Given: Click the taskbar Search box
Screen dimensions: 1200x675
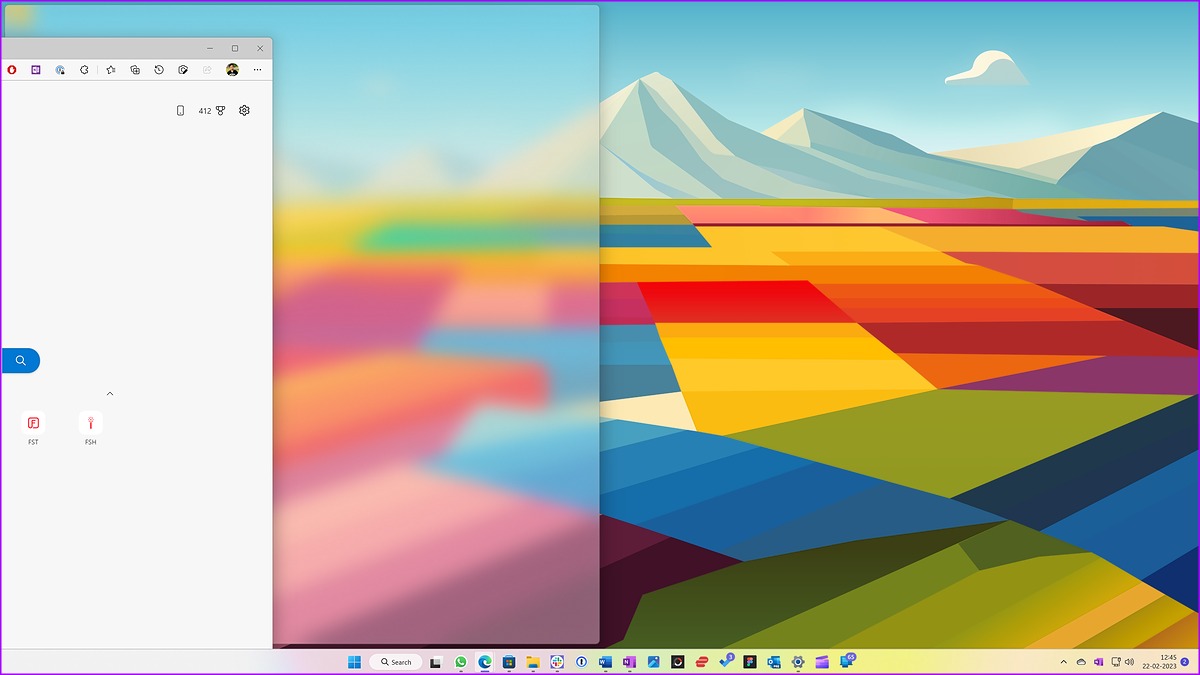Looking at the screenshot, I should point(396,662).
